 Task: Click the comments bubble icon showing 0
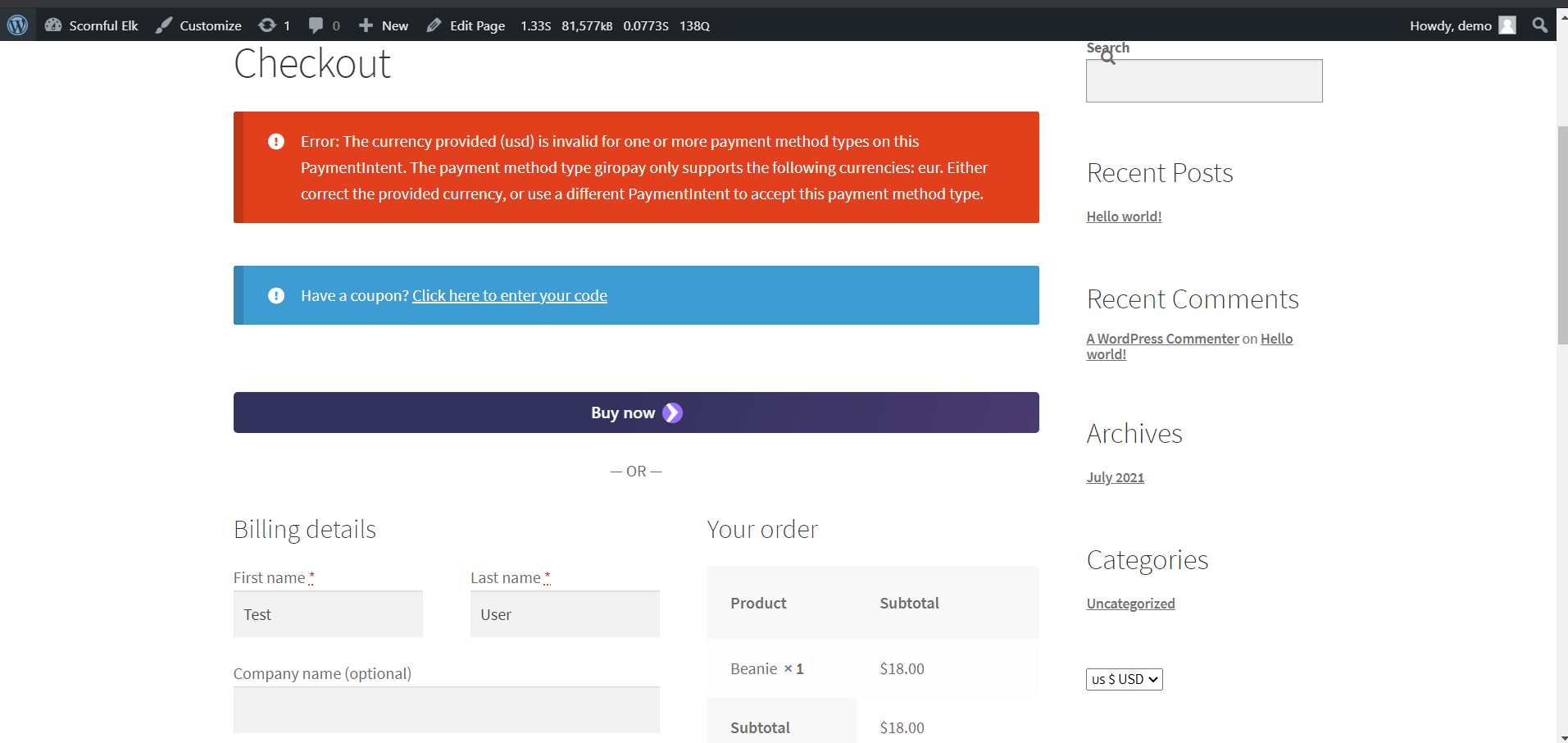[x=318, y=25]
